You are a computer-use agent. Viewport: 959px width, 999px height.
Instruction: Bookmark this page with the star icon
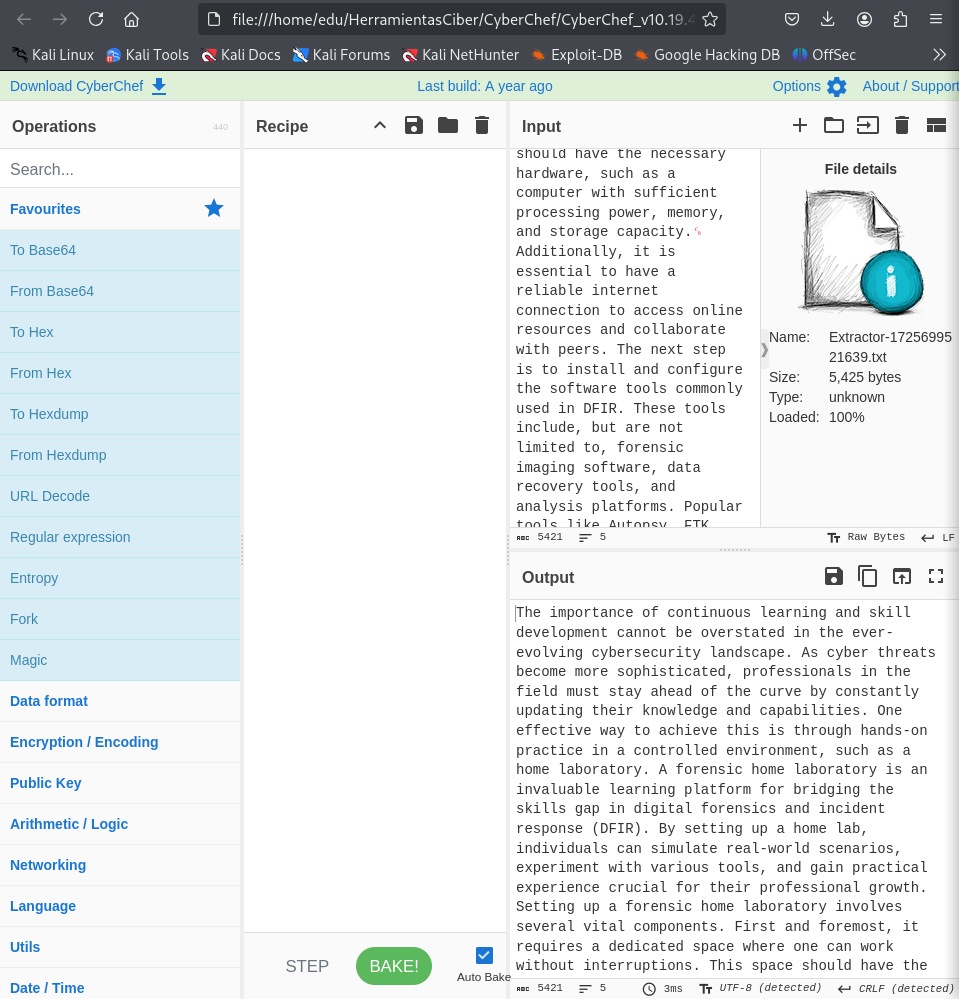710,20
